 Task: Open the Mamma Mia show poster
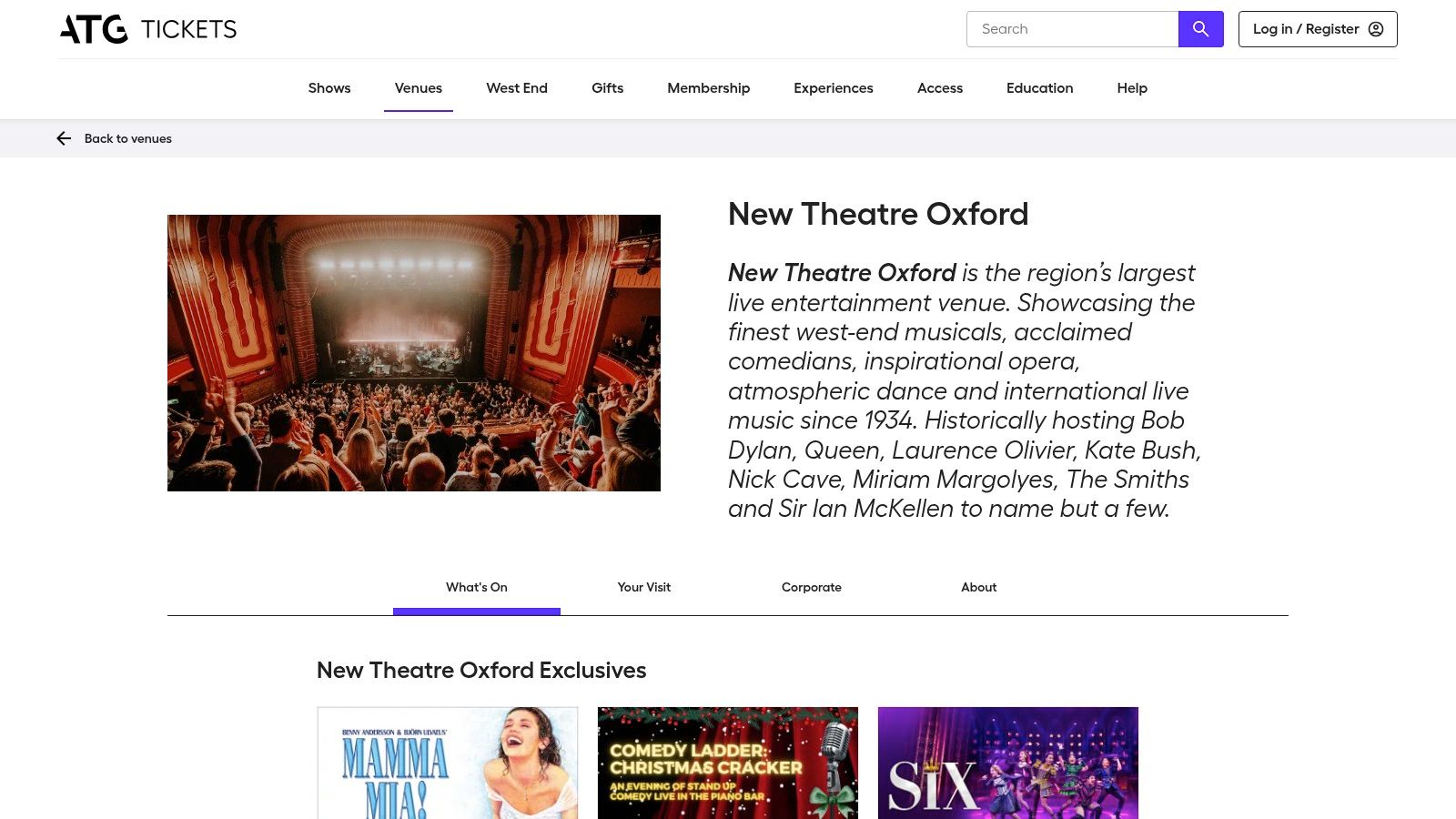click(x=447, y=763)
